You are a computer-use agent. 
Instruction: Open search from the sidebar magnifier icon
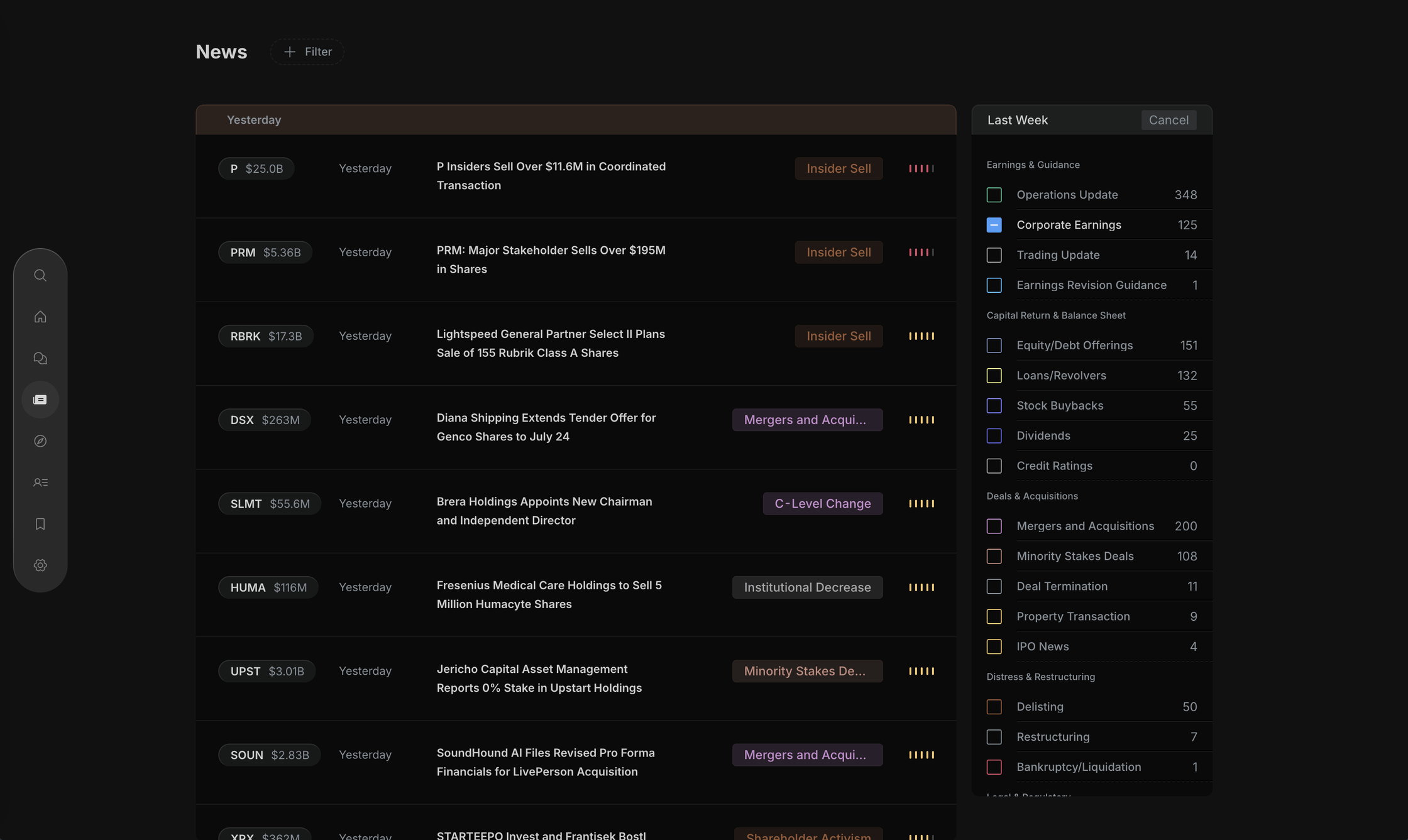[x=40, y=276]
